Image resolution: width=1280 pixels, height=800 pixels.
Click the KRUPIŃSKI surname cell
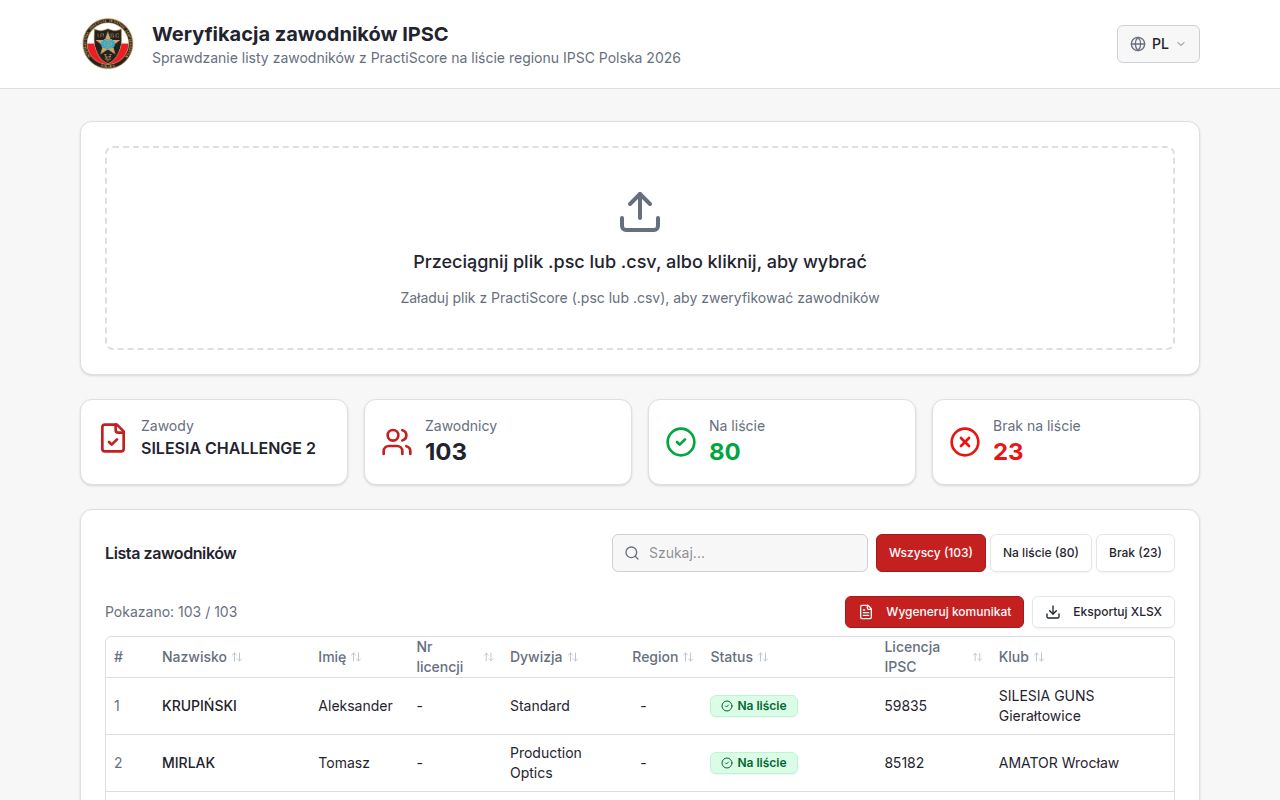tap(199, 706)
